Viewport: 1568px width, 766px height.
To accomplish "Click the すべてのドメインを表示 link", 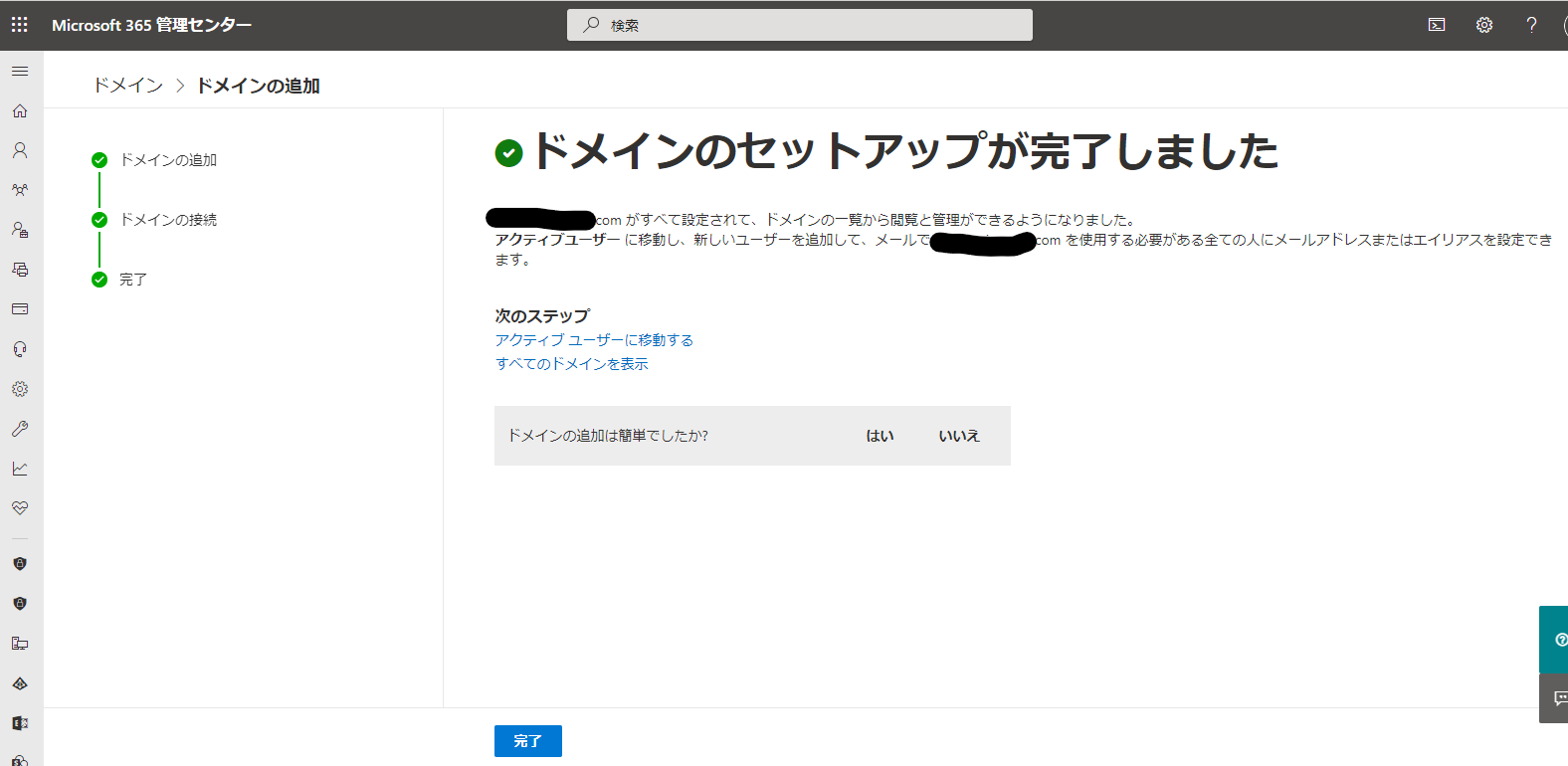I will pyautogui.click(x=572, y=364).
